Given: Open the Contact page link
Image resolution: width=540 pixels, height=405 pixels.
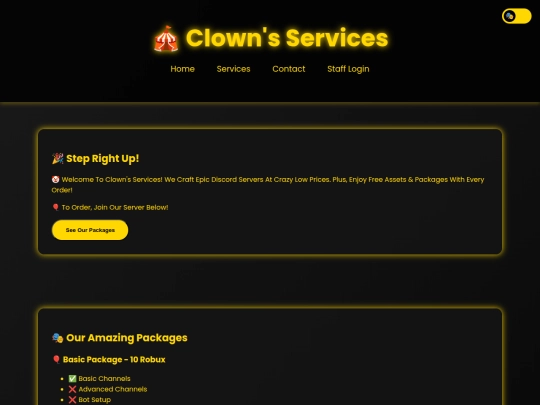Looking at the screenshot, I should tap(289, 69).
